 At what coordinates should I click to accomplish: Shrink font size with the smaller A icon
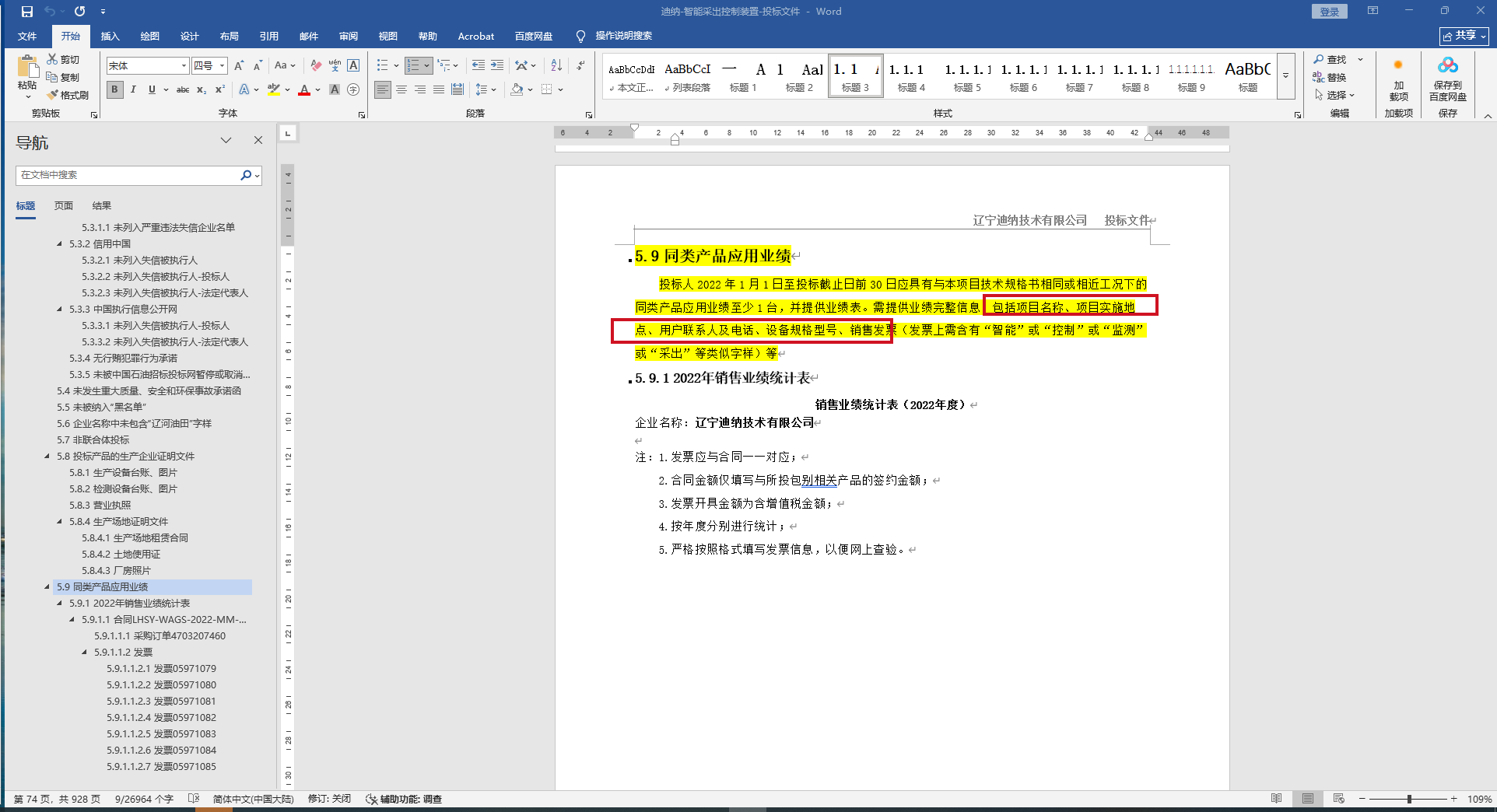point(258,65)
